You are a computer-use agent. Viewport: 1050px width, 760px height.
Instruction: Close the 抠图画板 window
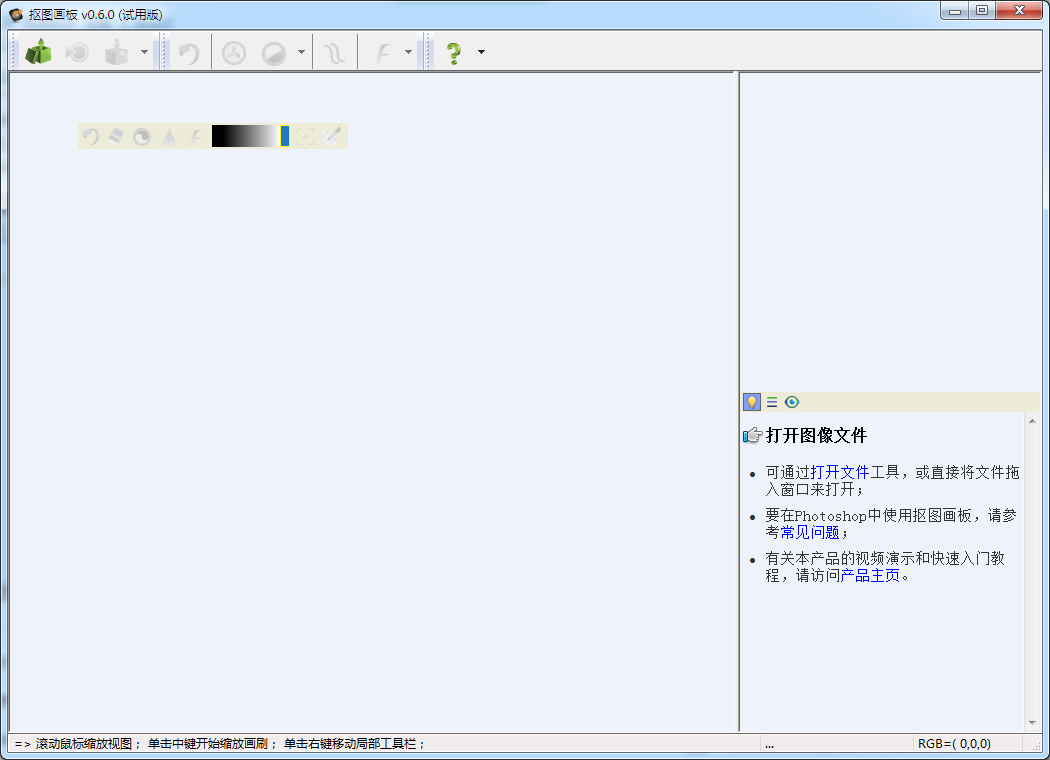pyautogui.click(x=1019, y=11)
